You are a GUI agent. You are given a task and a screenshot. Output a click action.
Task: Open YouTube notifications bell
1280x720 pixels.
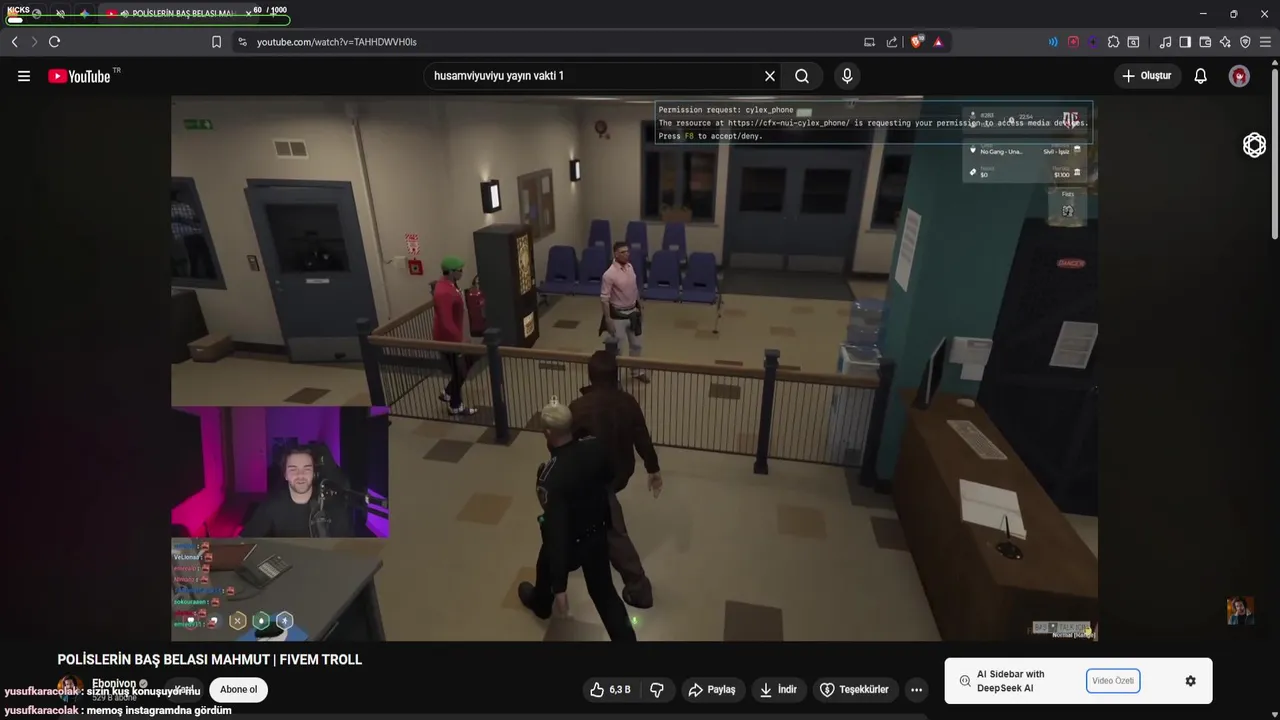coord(1201,76)
